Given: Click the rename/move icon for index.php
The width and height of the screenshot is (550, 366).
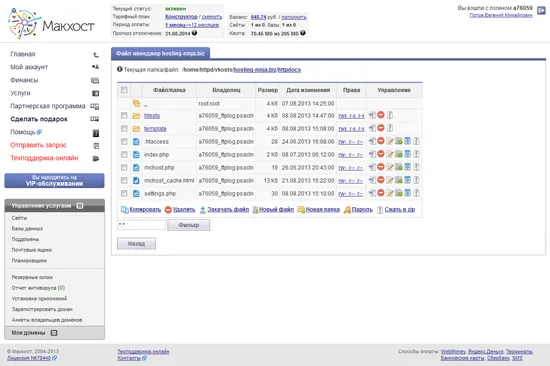Looking at the screenshot, I should [372, 154].
